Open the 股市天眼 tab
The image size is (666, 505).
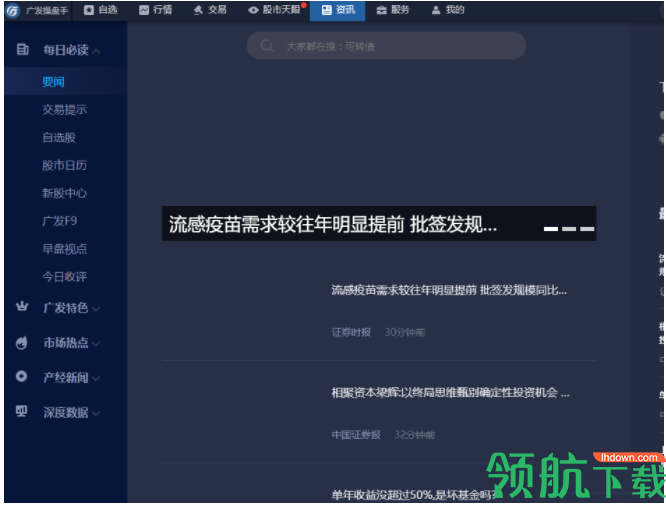coord(276,10)
